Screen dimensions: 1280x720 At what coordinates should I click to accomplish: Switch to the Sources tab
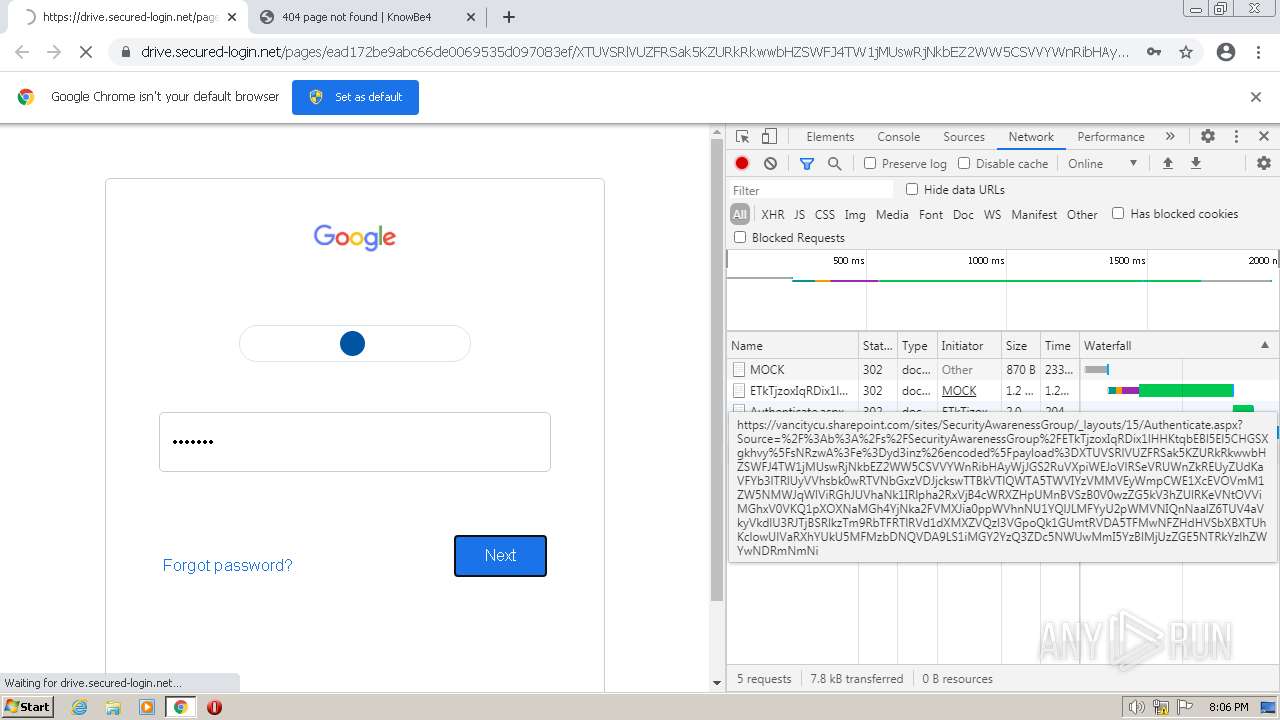click(964, 136)
